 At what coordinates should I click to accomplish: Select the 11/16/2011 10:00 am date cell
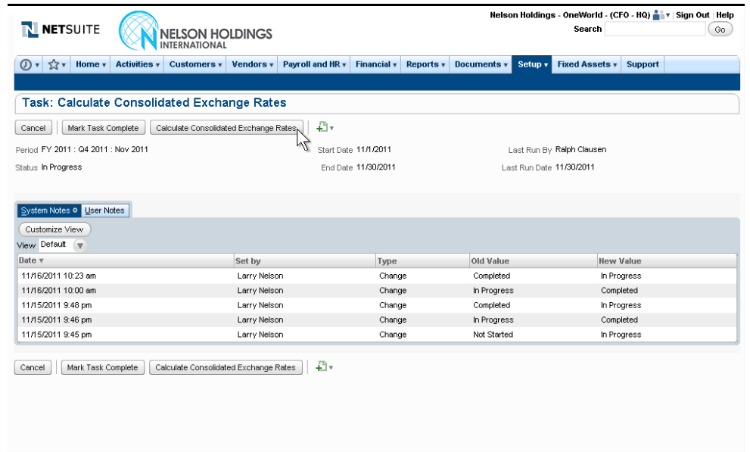coord(58,290)
